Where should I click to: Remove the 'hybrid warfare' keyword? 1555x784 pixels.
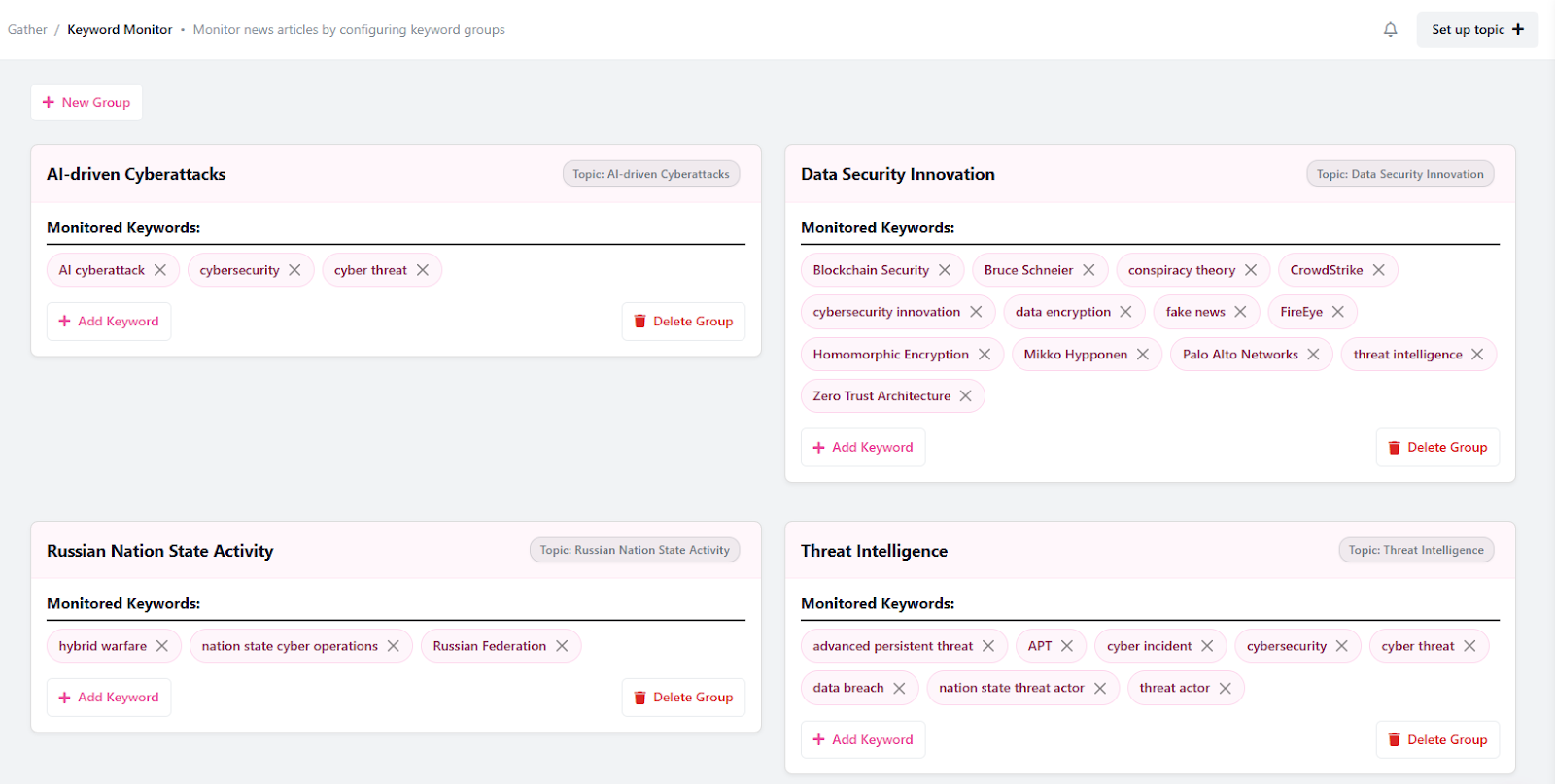click(x=162, y=646)
